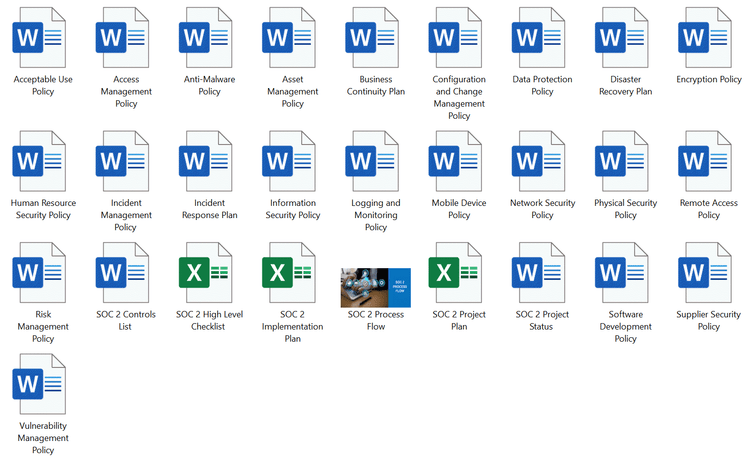This screenshot has width=750, height=458.
Task: Select the SOC 2 Project Status document
Action: pos(541,273)
